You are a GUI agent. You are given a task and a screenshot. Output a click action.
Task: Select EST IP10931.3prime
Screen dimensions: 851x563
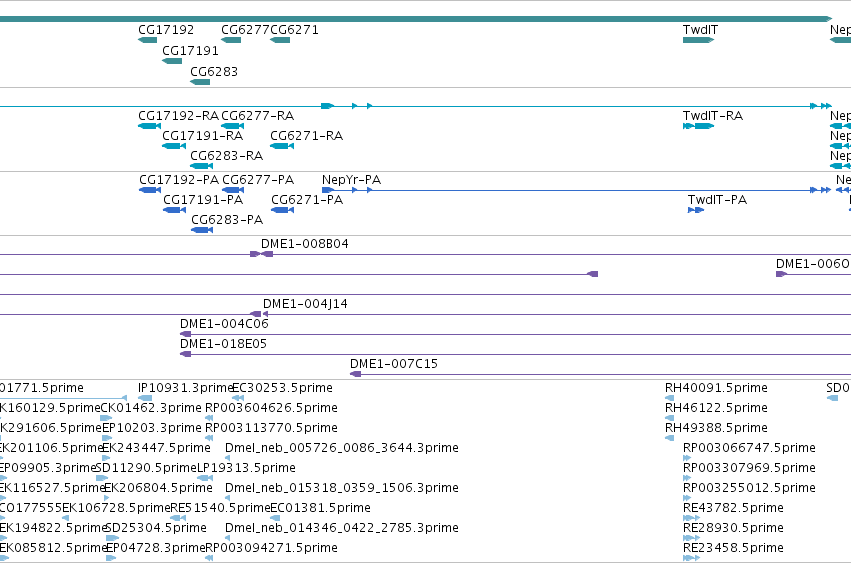(x=185, y=388)
